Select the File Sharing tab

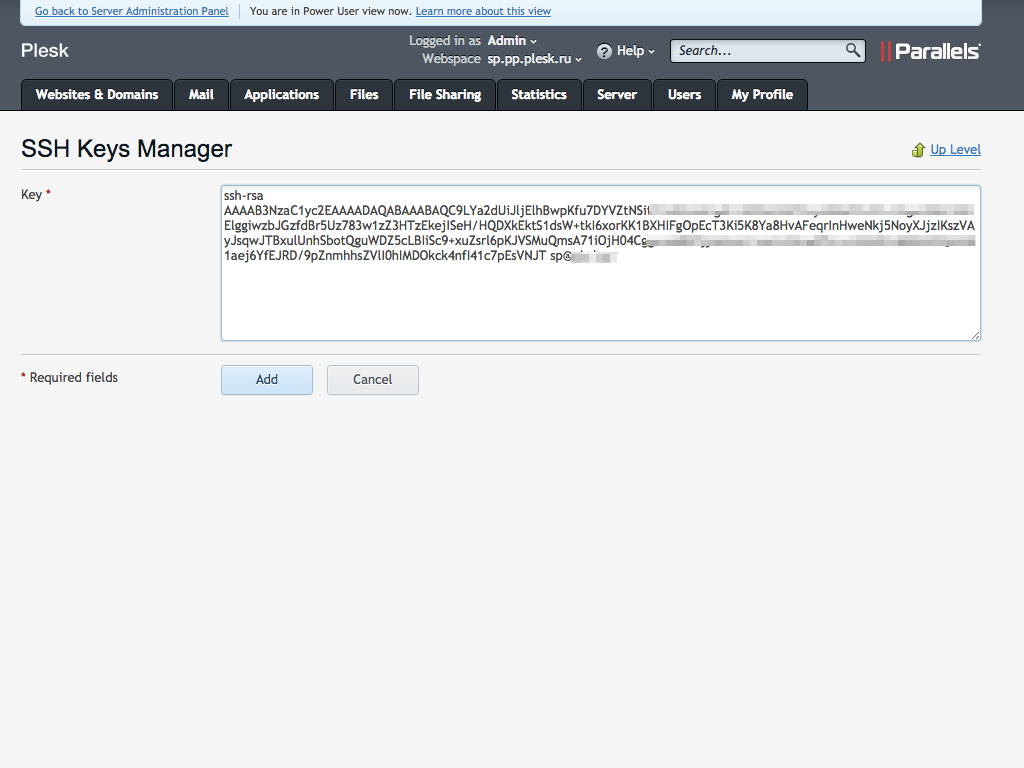(x=445, y=95)
